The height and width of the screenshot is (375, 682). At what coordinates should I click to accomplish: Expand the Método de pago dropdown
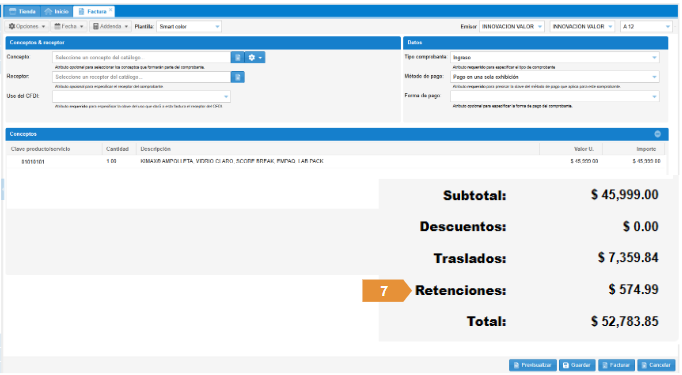click(555, 77)
